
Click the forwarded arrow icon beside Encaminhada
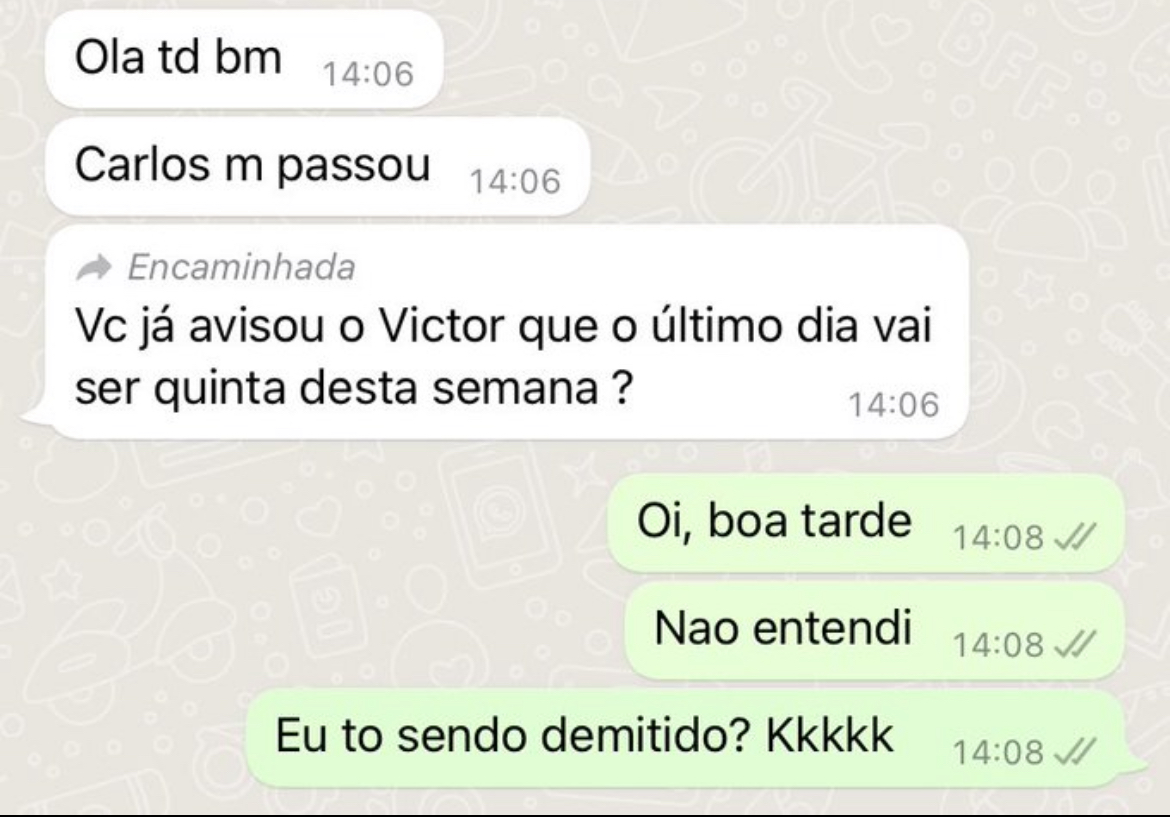pos(93,267)
